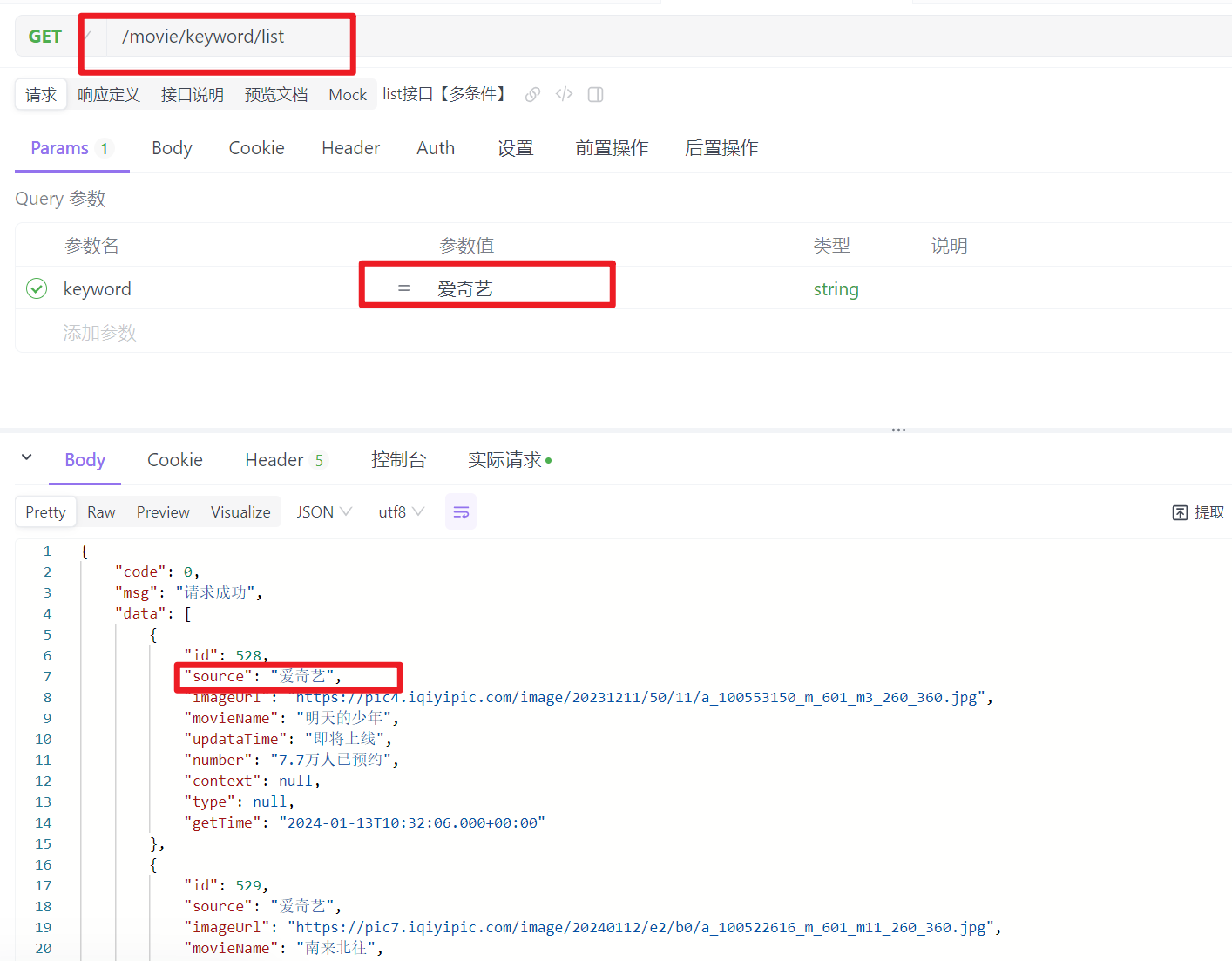Toggle word wrap icon in response toolbar
Image resolution: width=1232 pixels, height=961 pixels.
tap(461, 512)
